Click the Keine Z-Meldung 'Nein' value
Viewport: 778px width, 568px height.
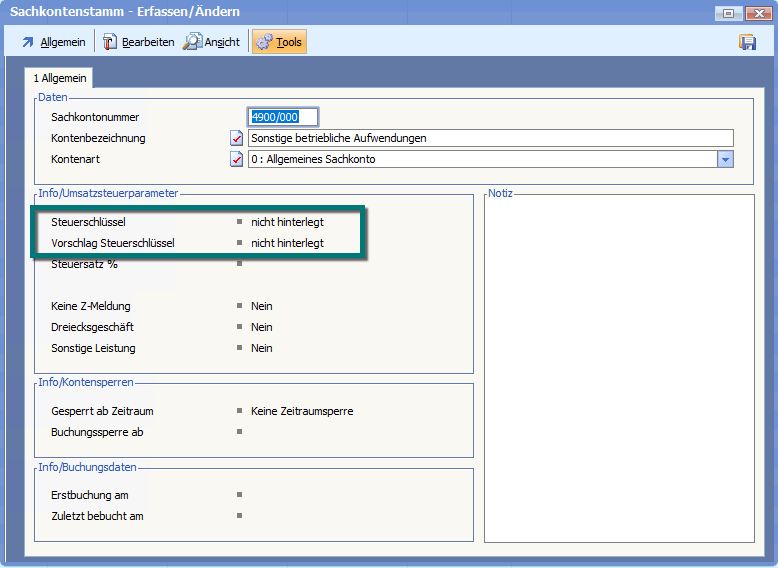coord(262,306)
